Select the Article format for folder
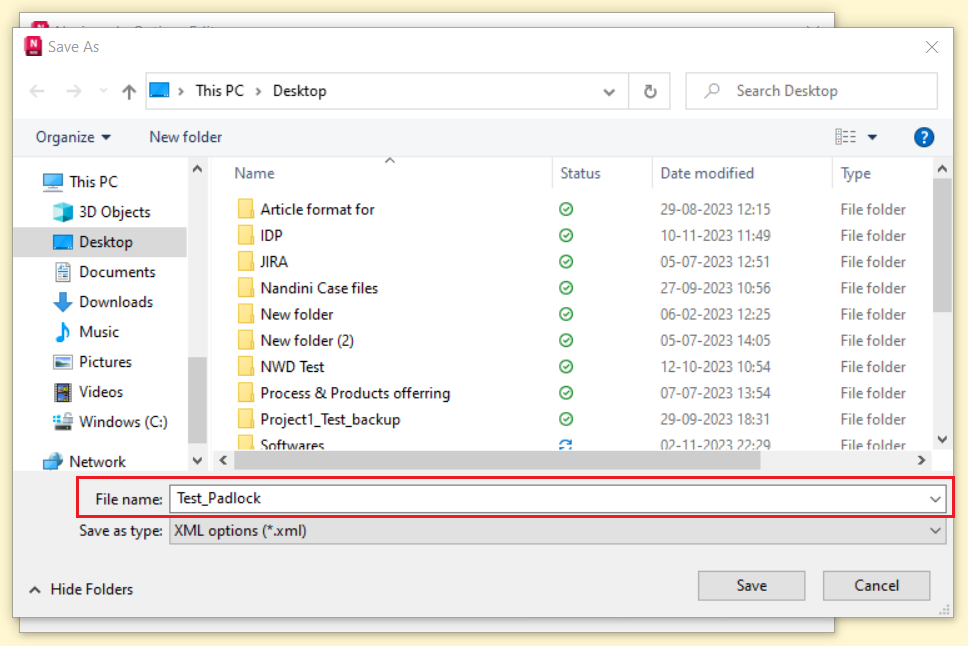Image resolution: width=968 pixels, height=646 pixels. [x=317, y=209]
